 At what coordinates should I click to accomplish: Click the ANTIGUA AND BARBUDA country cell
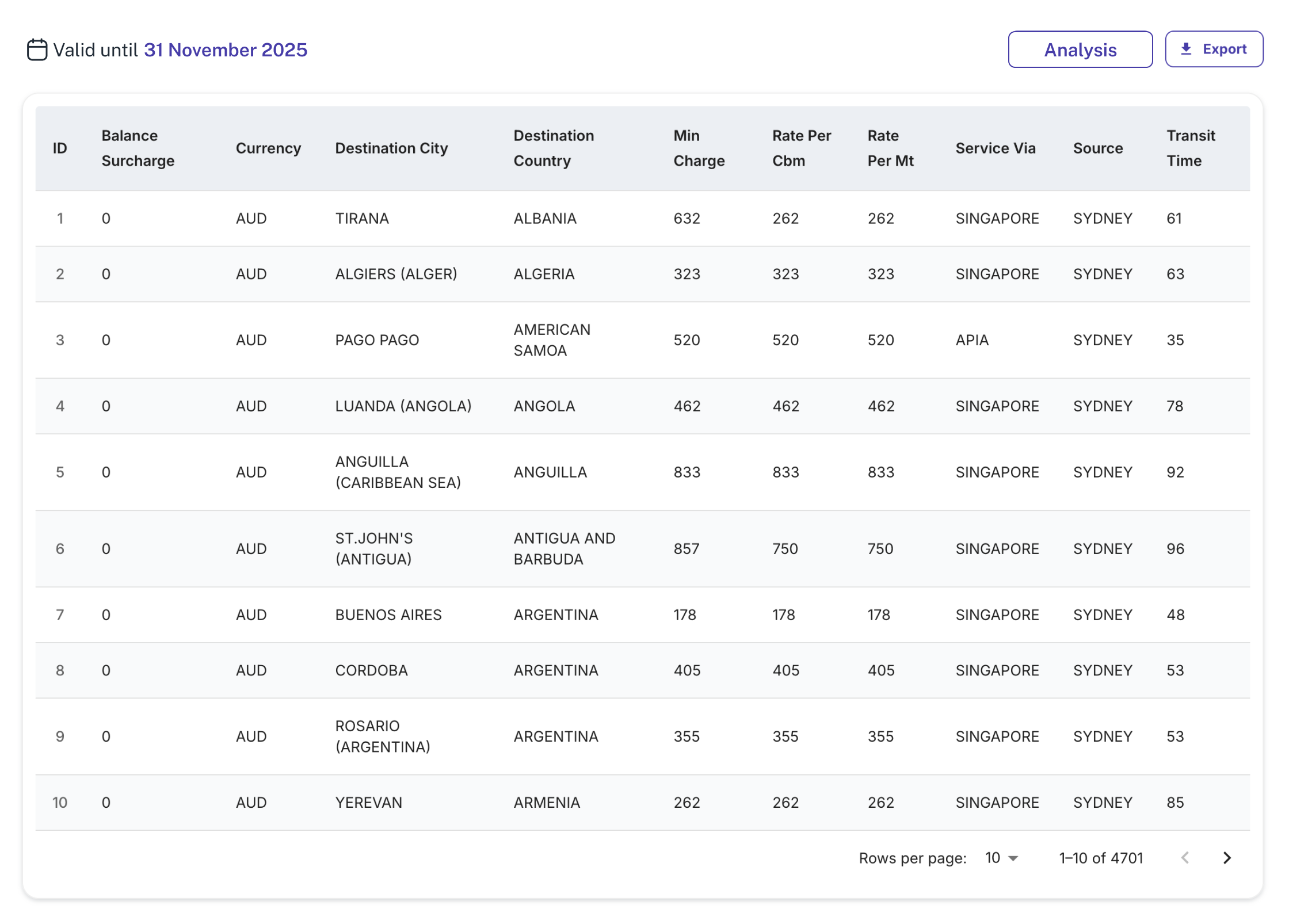coord(564,549)
